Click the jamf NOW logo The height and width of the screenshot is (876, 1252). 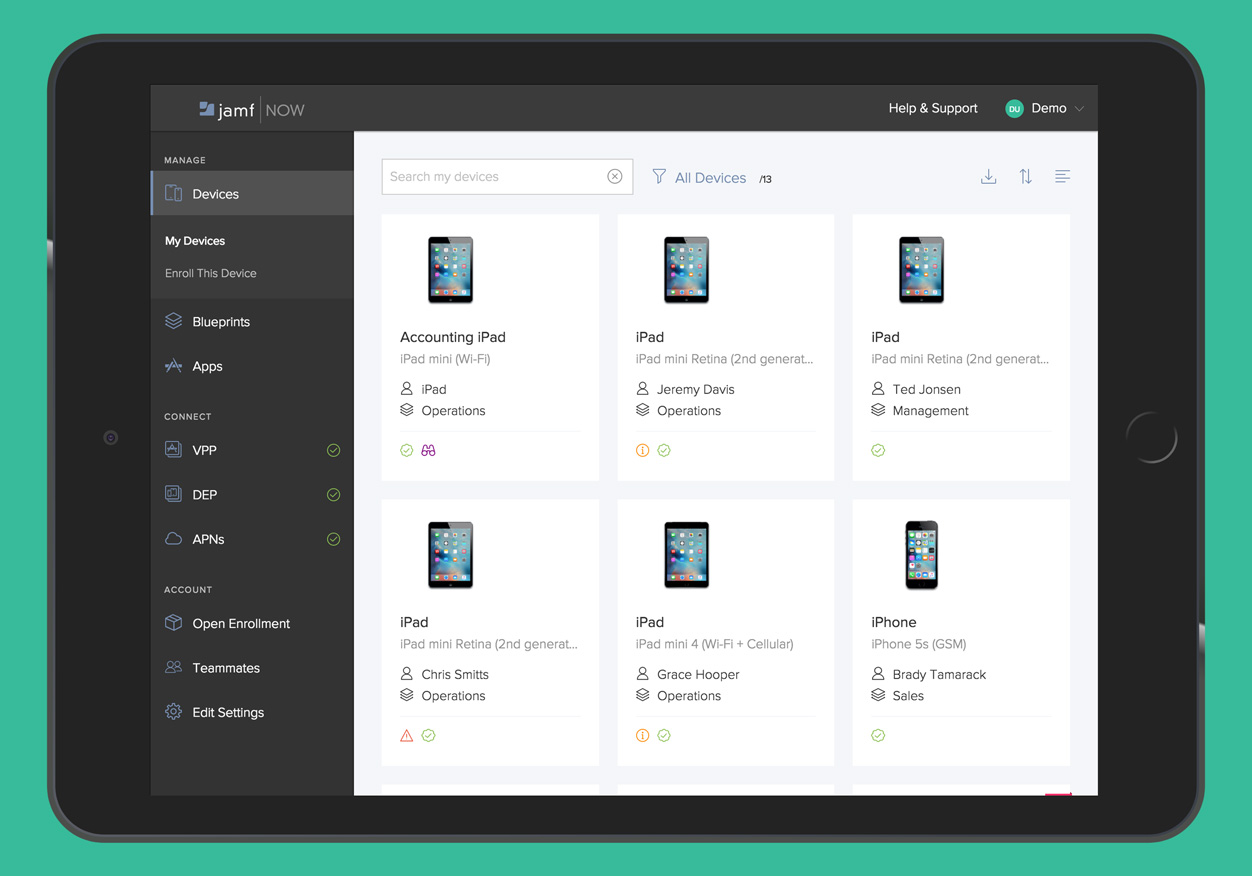[251, 110]
